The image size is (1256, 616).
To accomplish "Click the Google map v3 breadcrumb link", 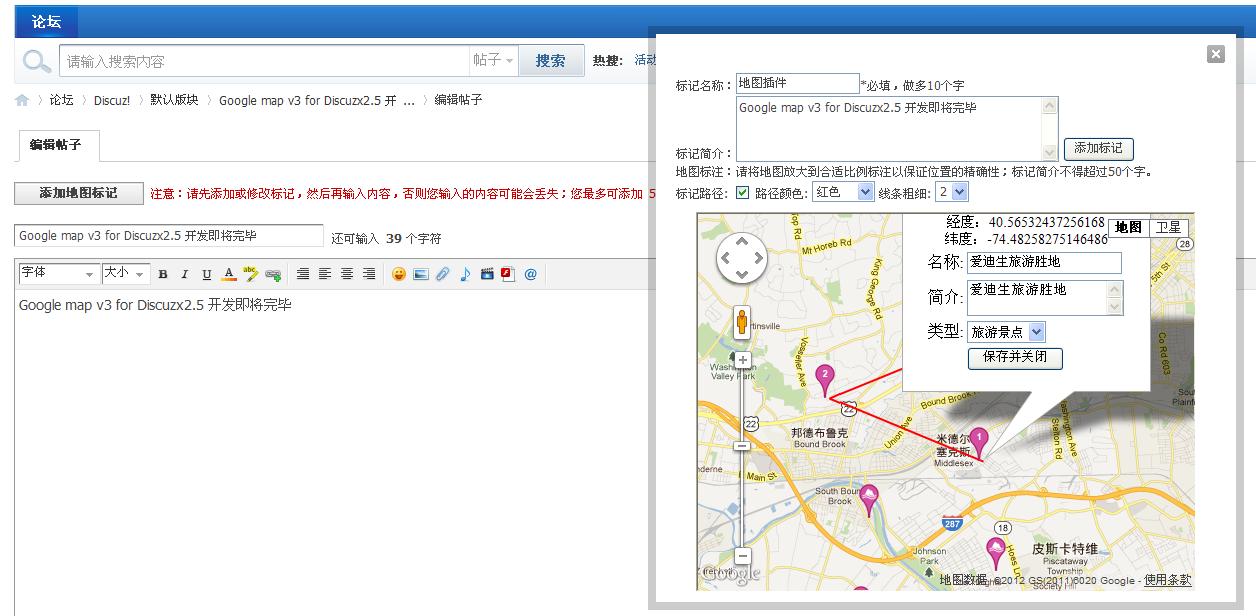I will 316,100.
